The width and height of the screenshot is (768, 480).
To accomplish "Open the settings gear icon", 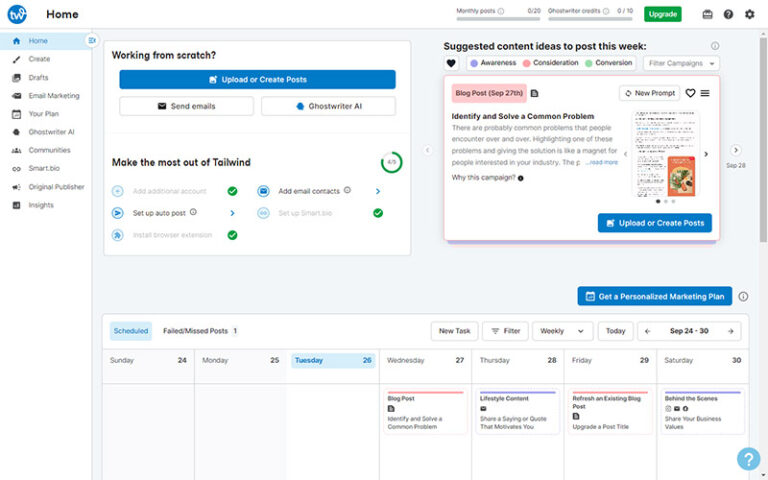I will 749,14.
